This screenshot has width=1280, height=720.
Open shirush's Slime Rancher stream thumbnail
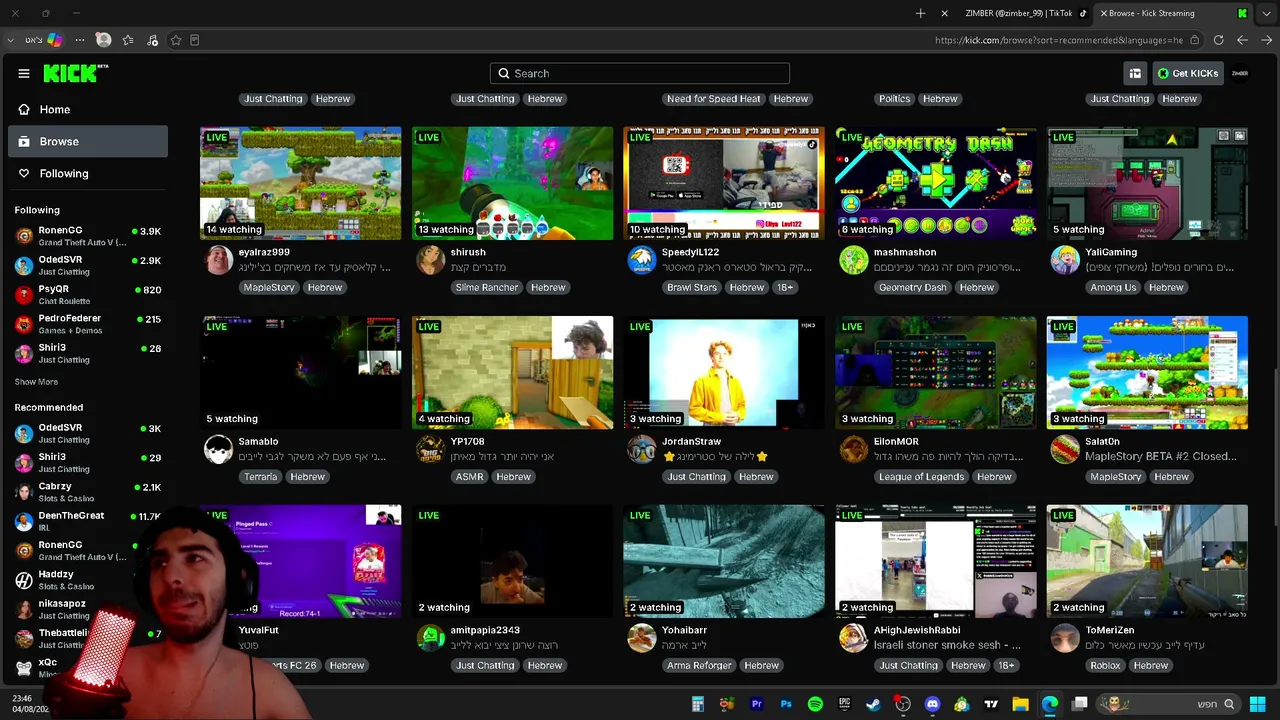point(513,183)
